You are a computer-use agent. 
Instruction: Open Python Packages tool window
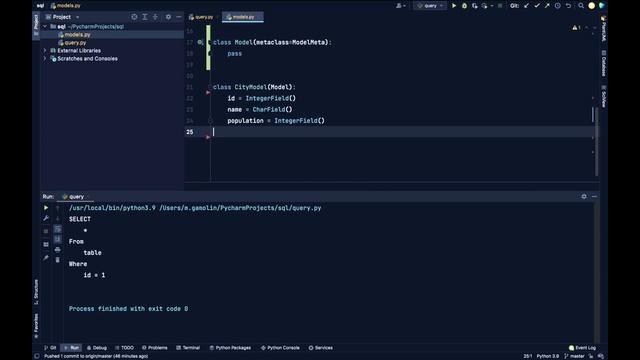pos(230,348)
